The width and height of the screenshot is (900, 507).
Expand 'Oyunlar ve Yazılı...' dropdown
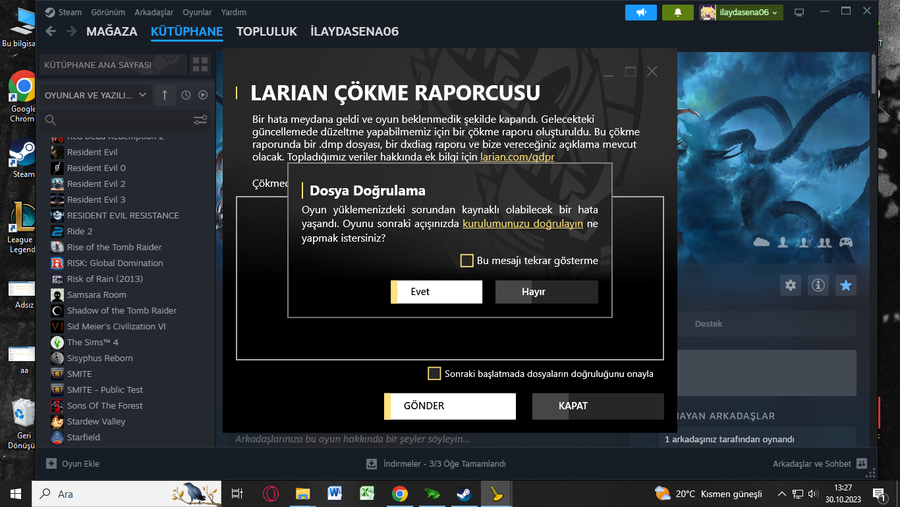click(x=95, y=95)
